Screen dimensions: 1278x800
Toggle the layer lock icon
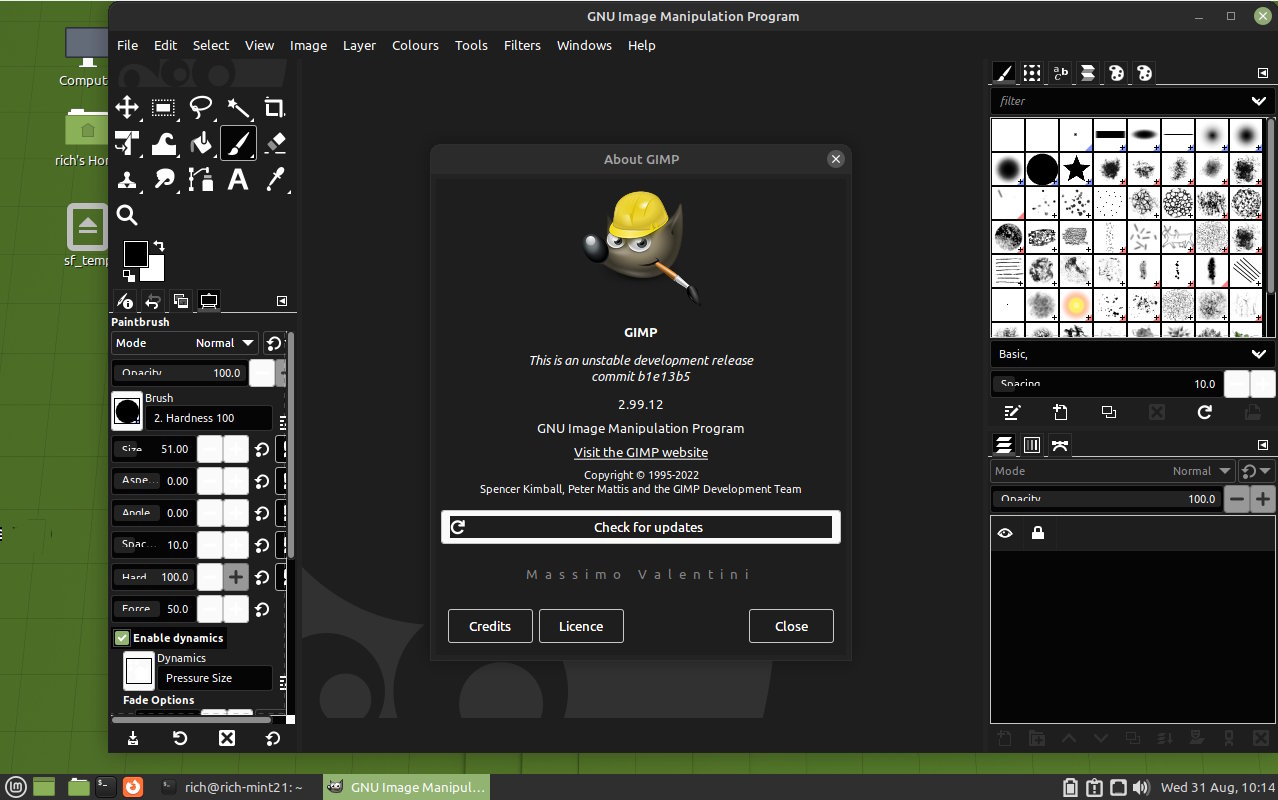pos(1037,534)
